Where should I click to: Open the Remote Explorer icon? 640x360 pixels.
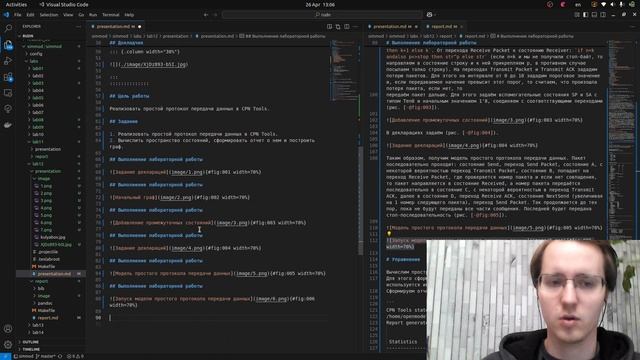coord(8,93)
